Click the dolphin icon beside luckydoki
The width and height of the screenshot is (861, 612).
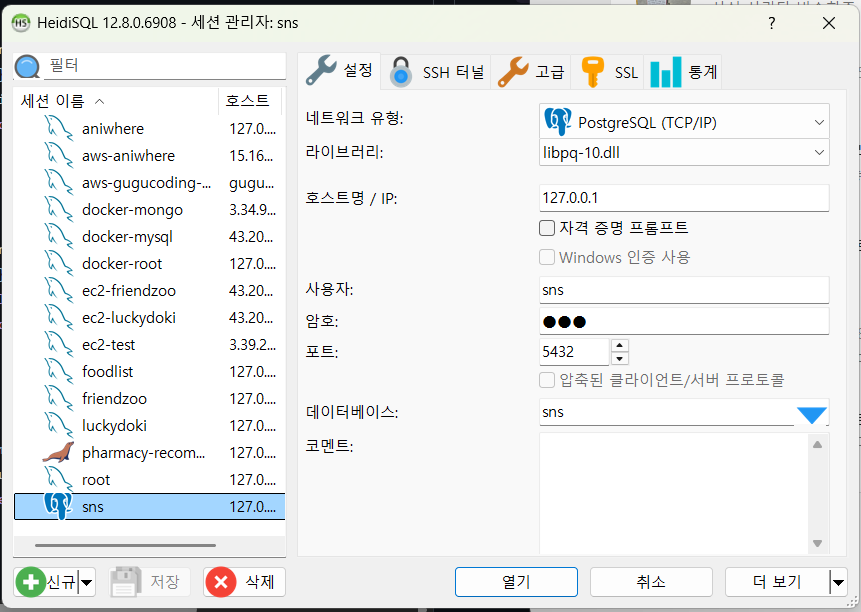coord(58,425)
